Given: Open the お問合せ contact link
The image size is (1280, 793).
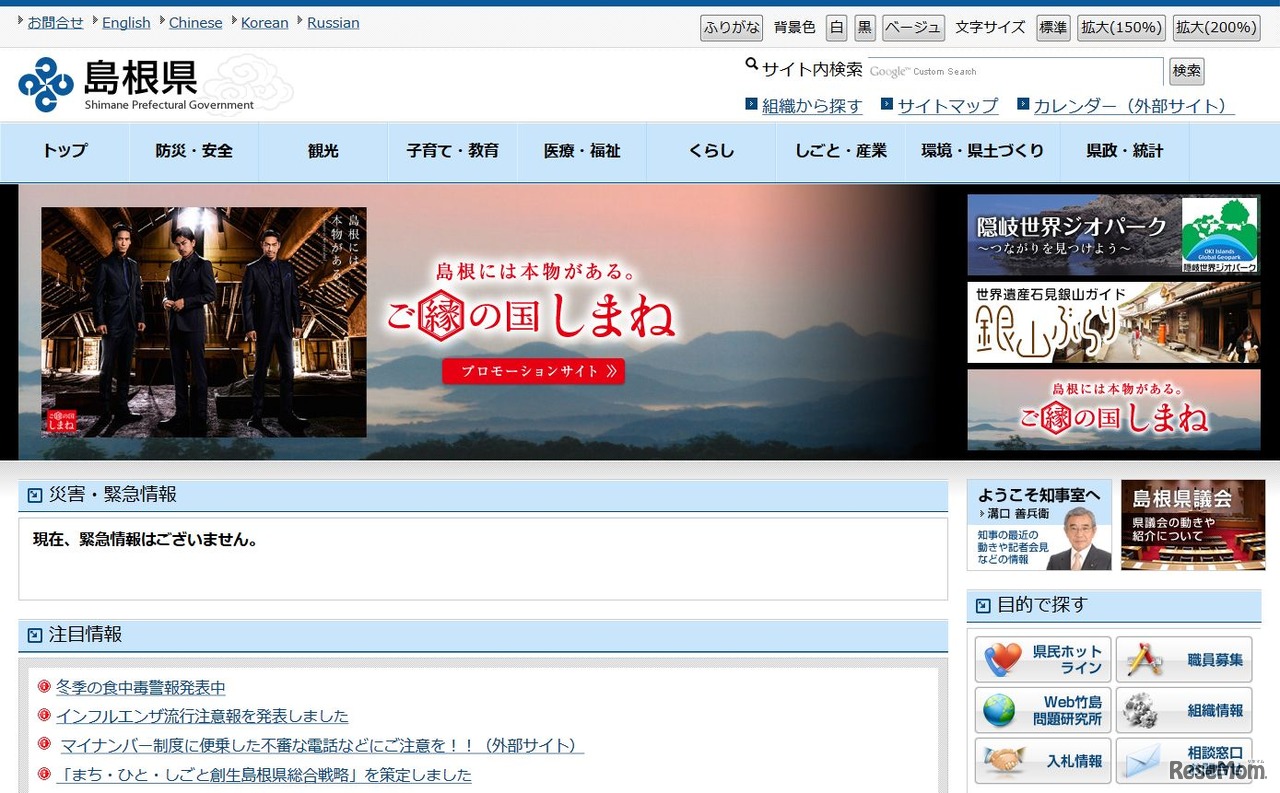Looking at the screenshot, I should 56,22.
